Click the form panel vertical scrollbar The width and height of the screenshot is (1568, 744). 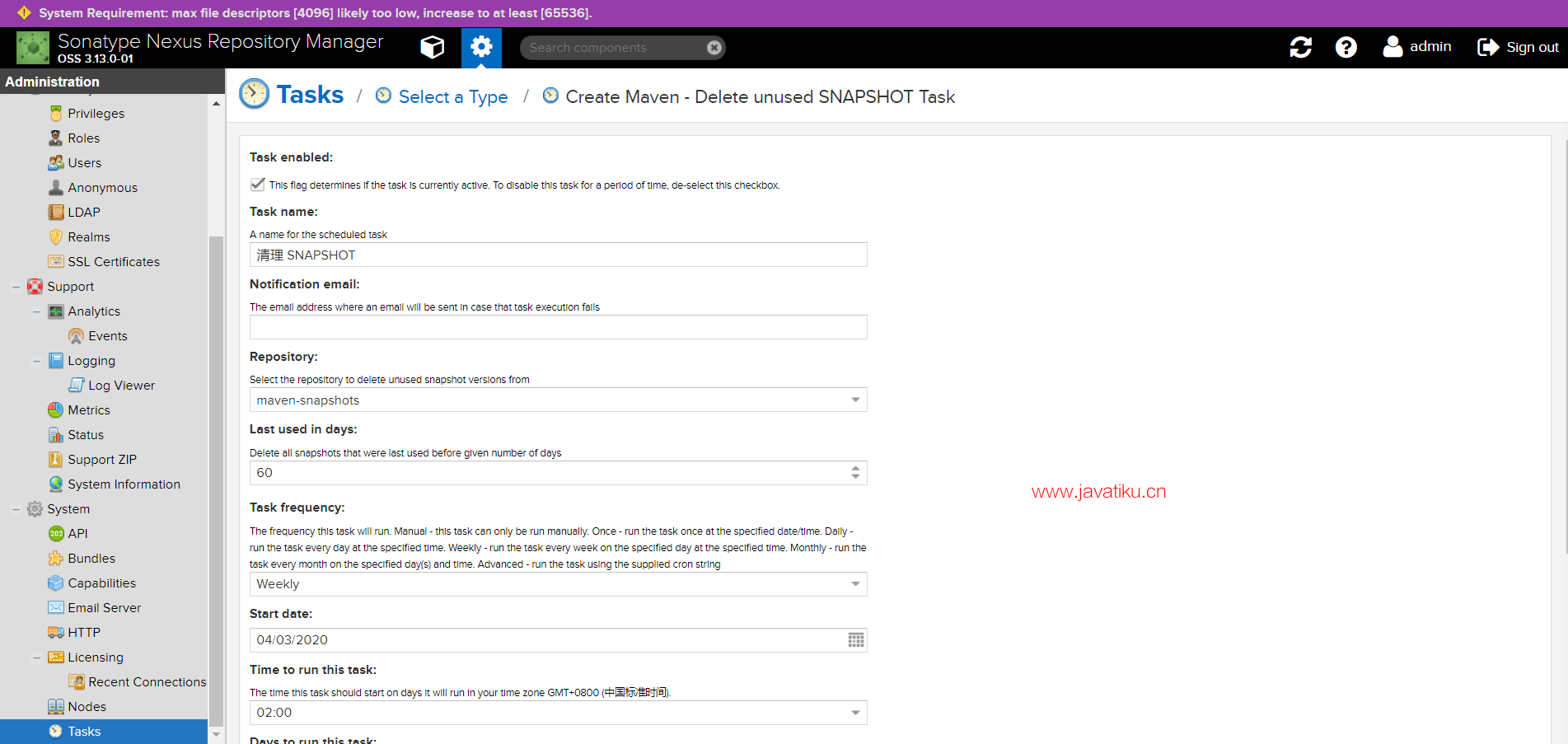point(1566,346)
